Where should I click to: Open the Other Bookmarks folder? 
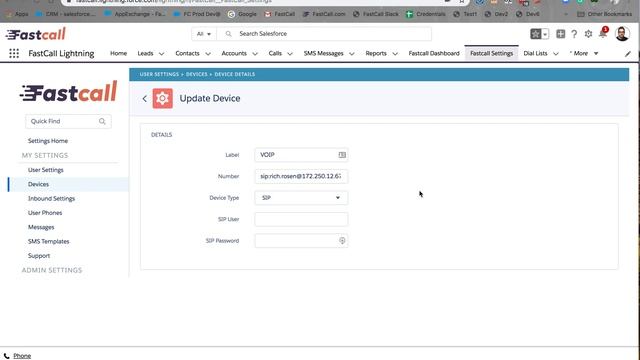point(604,14)
